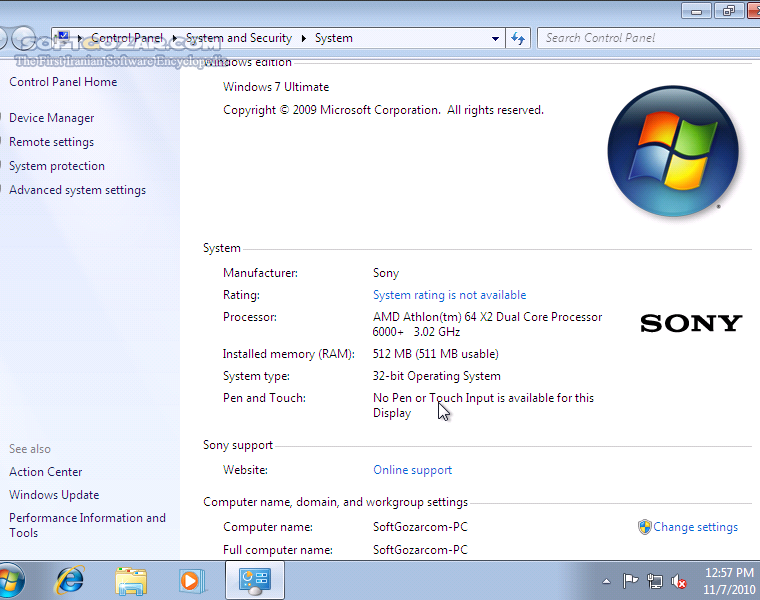Click Action Center flag tray icon
This screenshot has width=760, height=600.
[630, 581]
